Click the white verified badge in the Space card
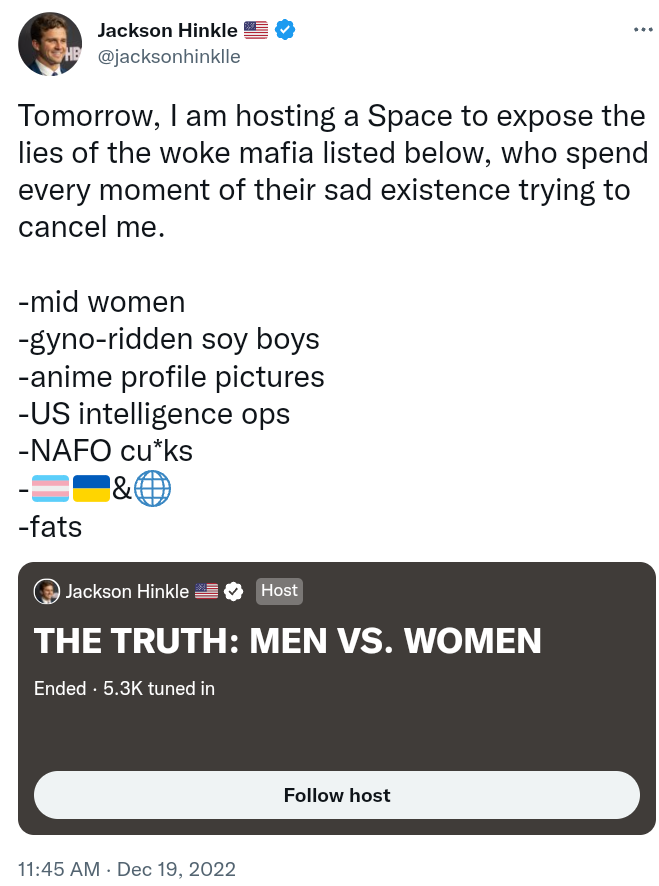659x886 pixels. click(x=233, y=591)
